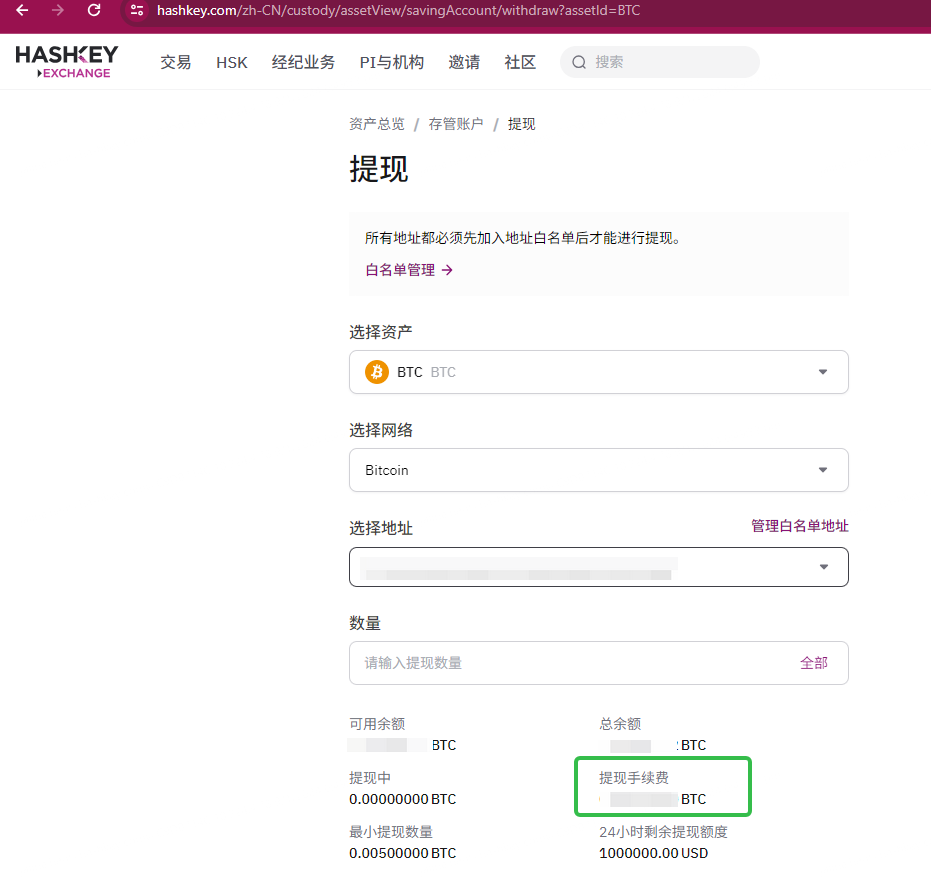Click 全部 to withdraw all

click(x=813, y=663)
